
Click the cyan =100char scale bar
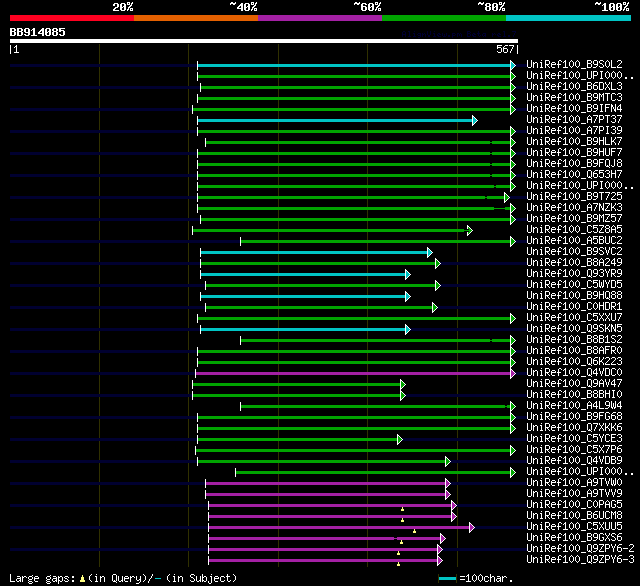447,578
